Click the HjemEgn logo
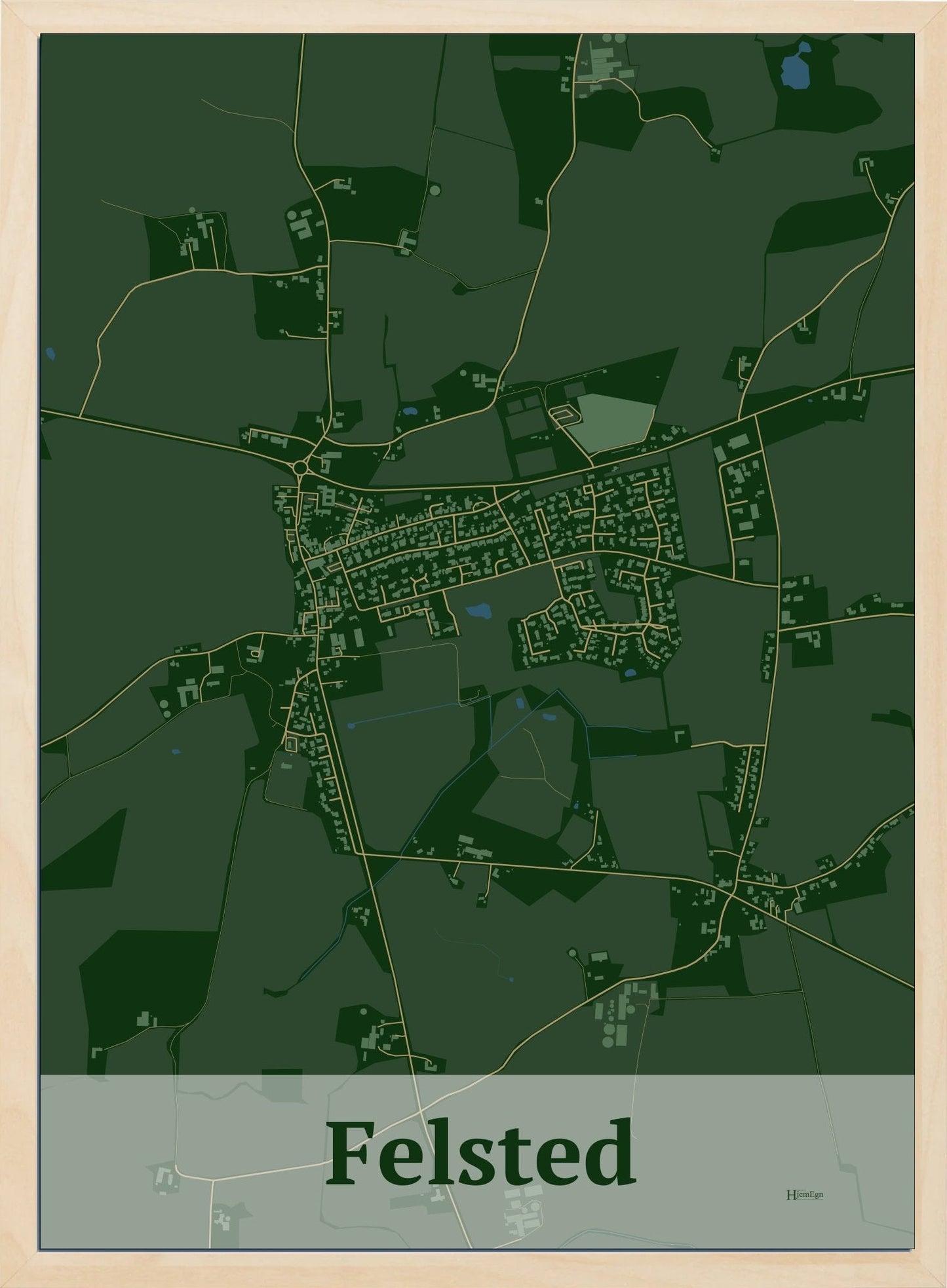 click(x=804, y=1194)
